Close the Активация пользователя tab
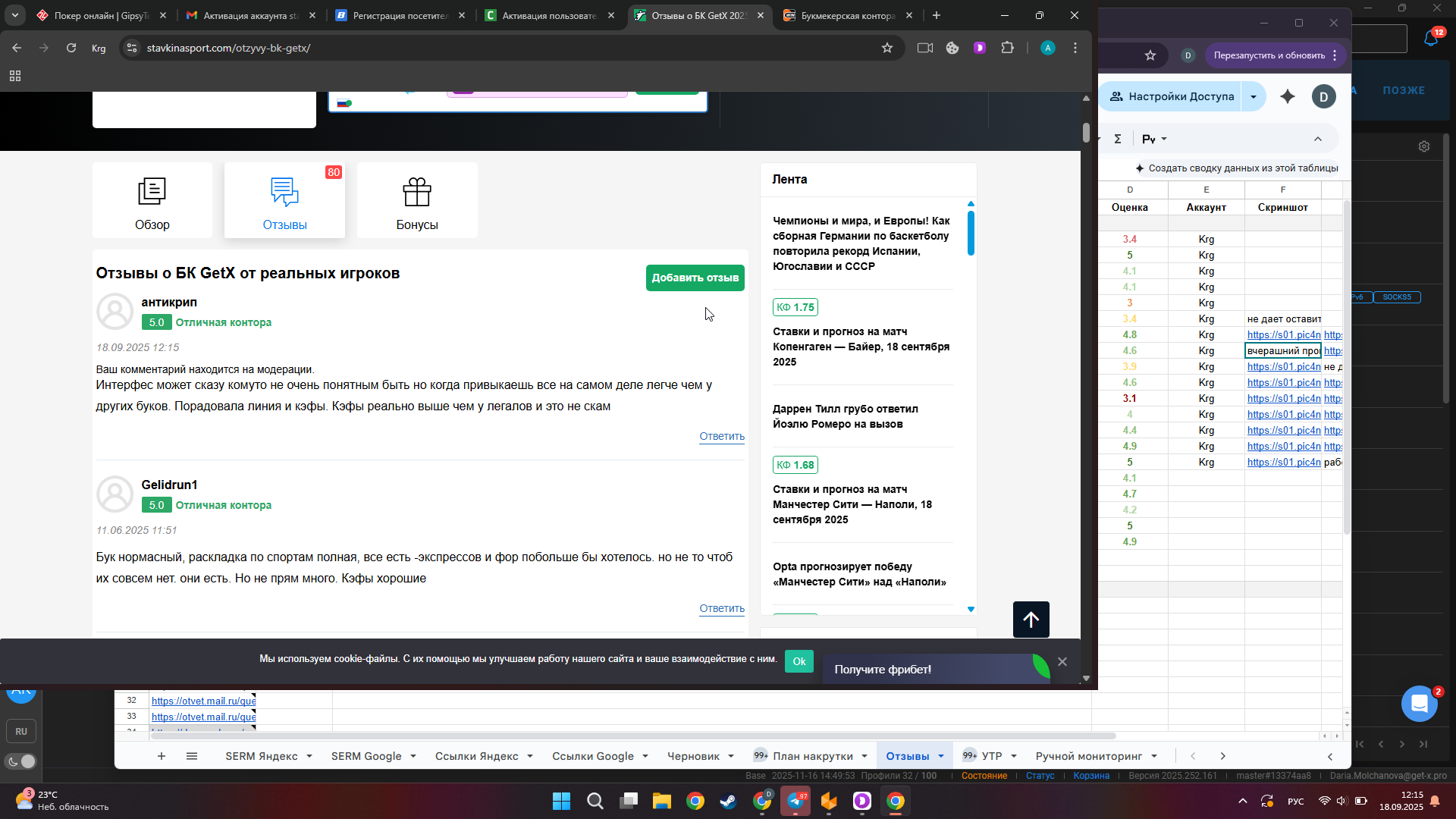The height and width of the screenshot is (819, 1456). click(611, 15)
